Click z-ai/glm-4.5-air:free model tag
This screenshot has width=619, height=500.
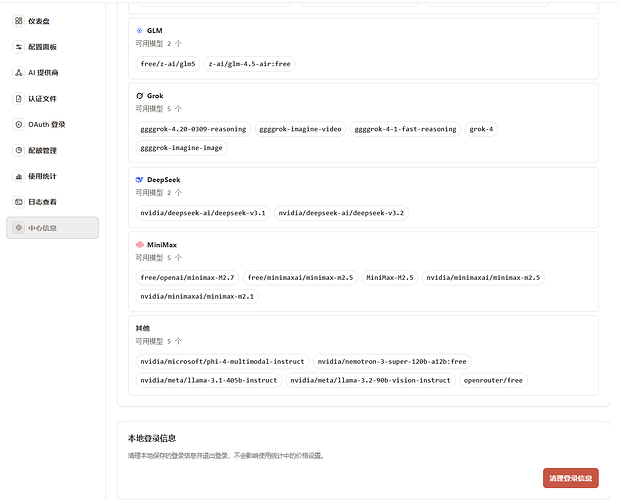tap(249, 64)
